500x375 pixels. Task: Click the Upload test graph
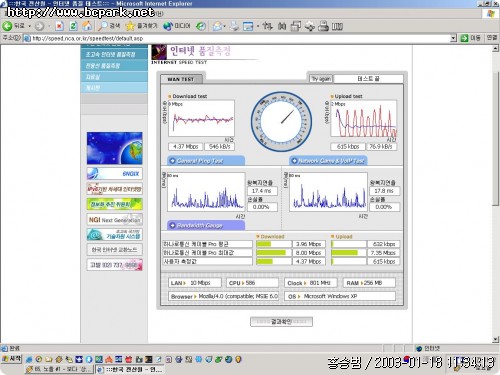tap(363, 118)
